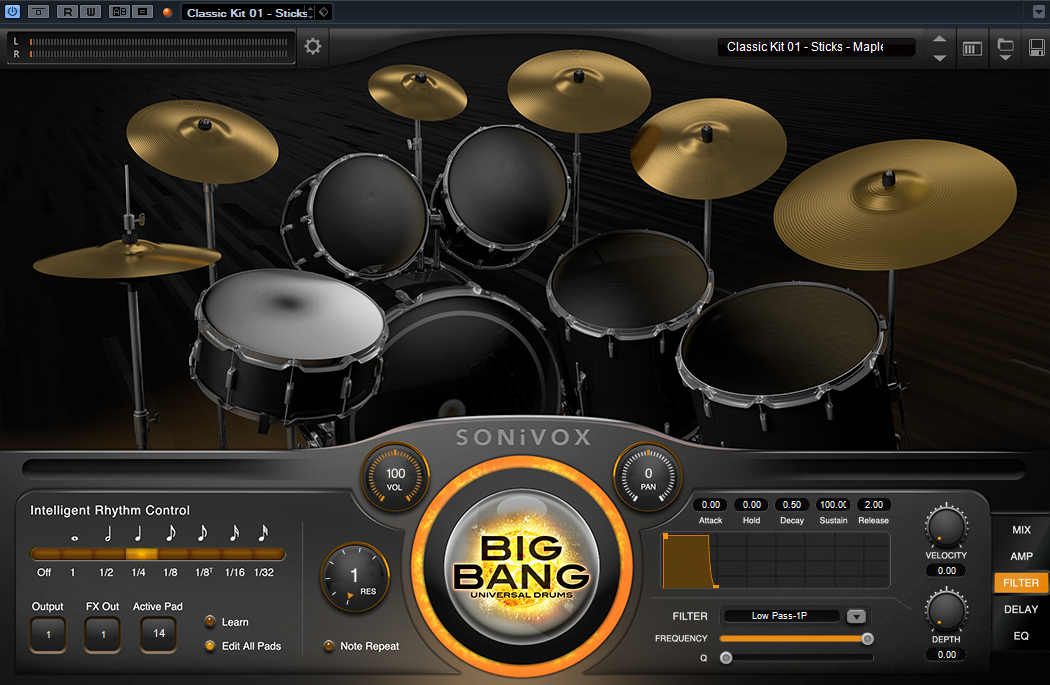Enable the Learn toggle
1050x685 pixels.
[x=210, y=621]
